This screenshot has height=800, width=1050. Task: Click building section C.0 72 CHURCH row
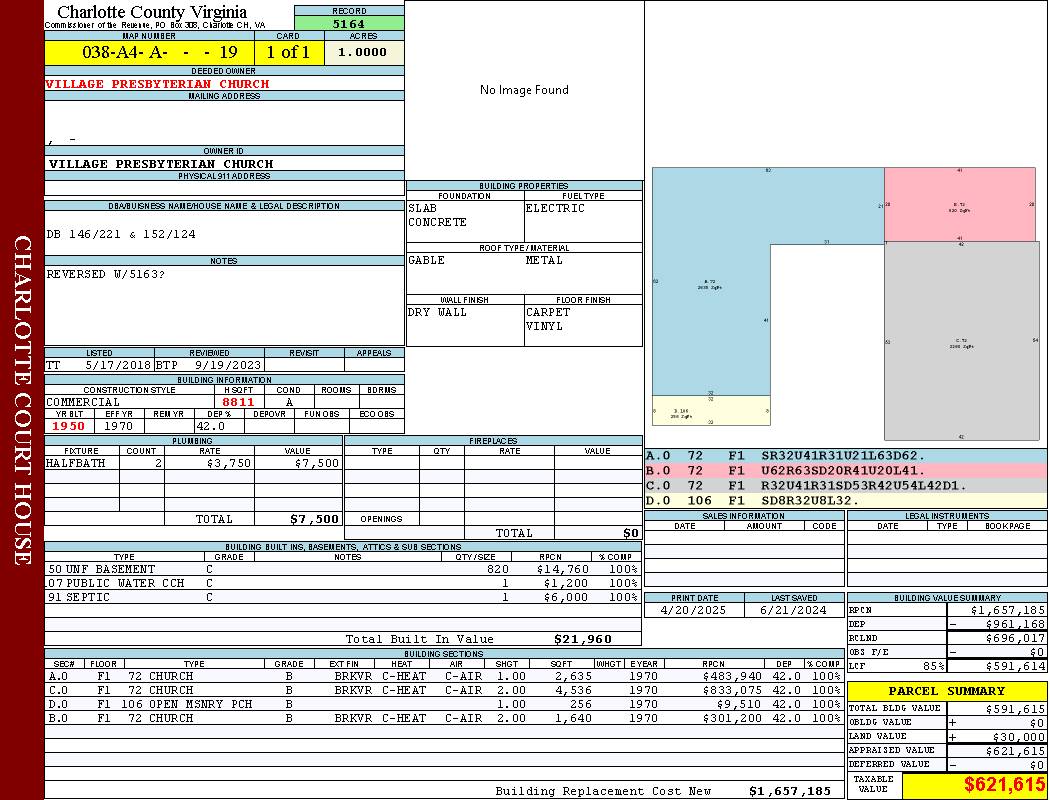pyautogui.click(x=444, y=690)
